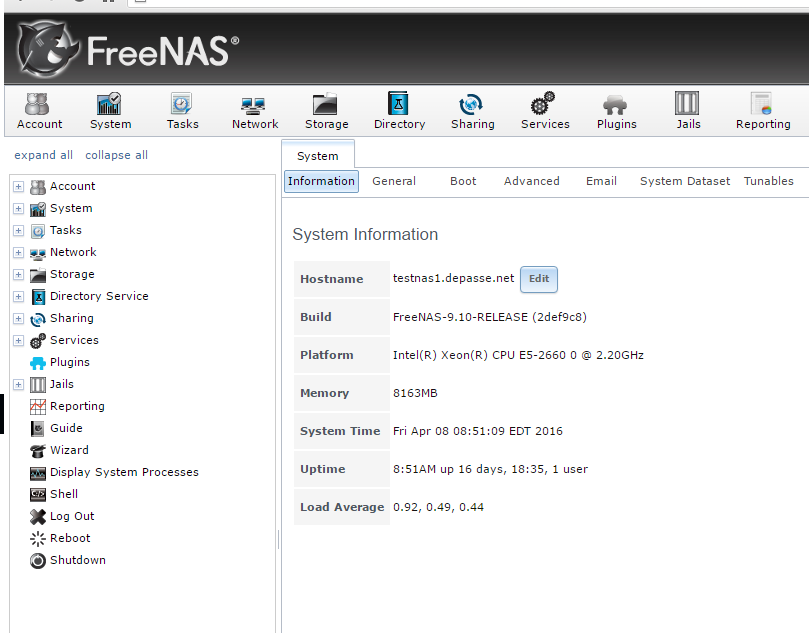Click the collapse all link
The height and width of the screenshot is (633, 809).
tap(116, 155)
